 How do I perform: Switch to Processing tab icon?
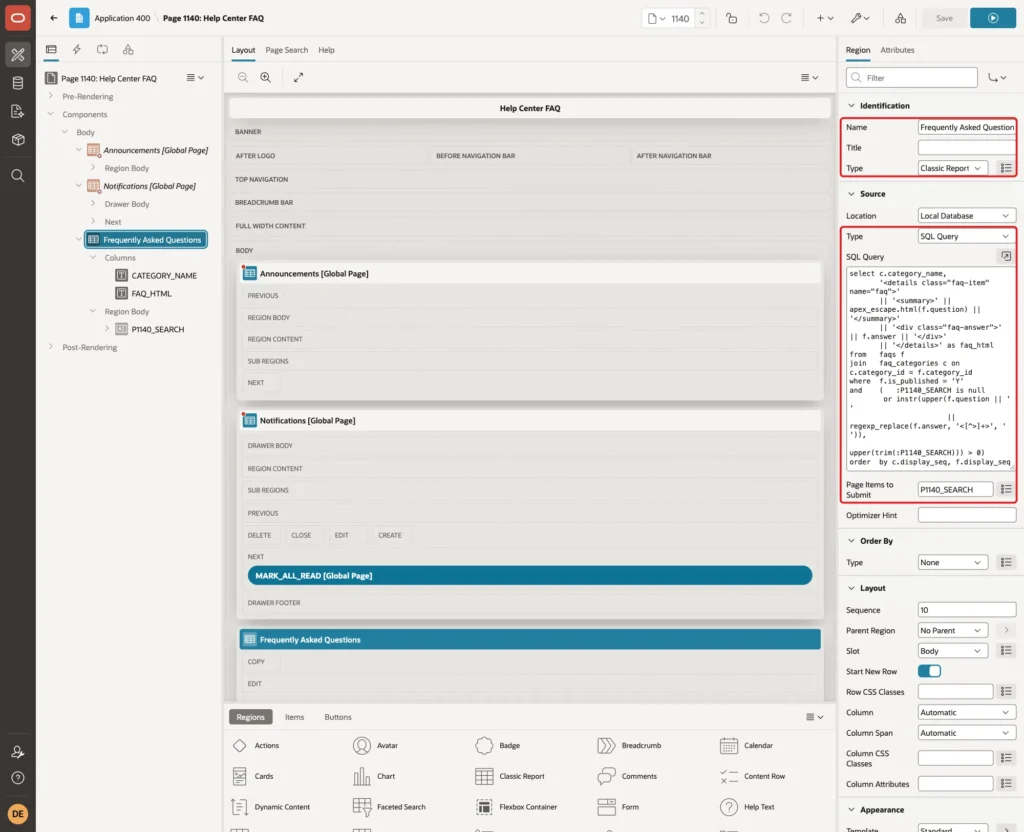pyautogui.click(x=102, y=50)
